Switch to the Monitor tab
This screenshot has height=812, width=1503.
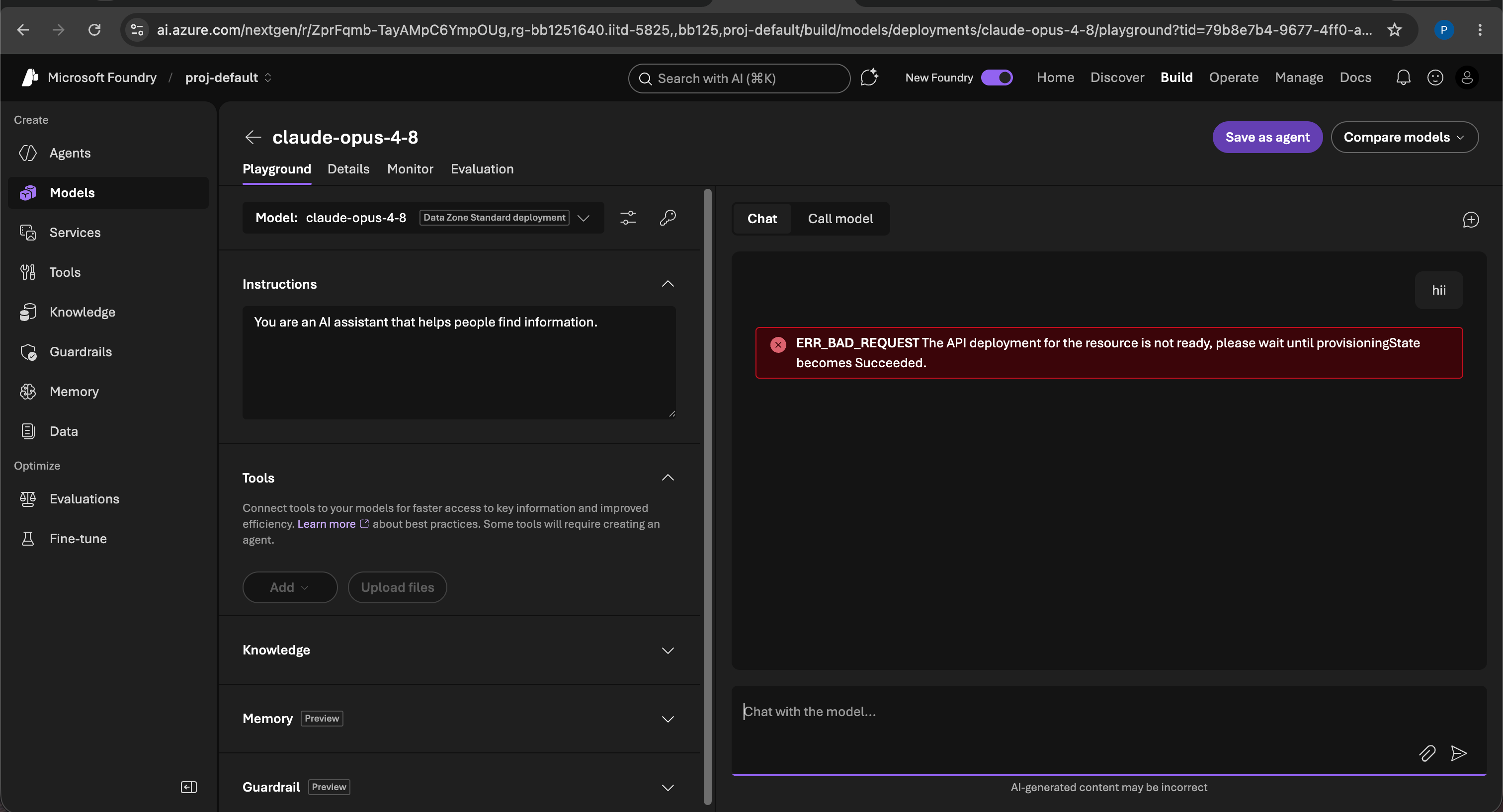[410, 169]
